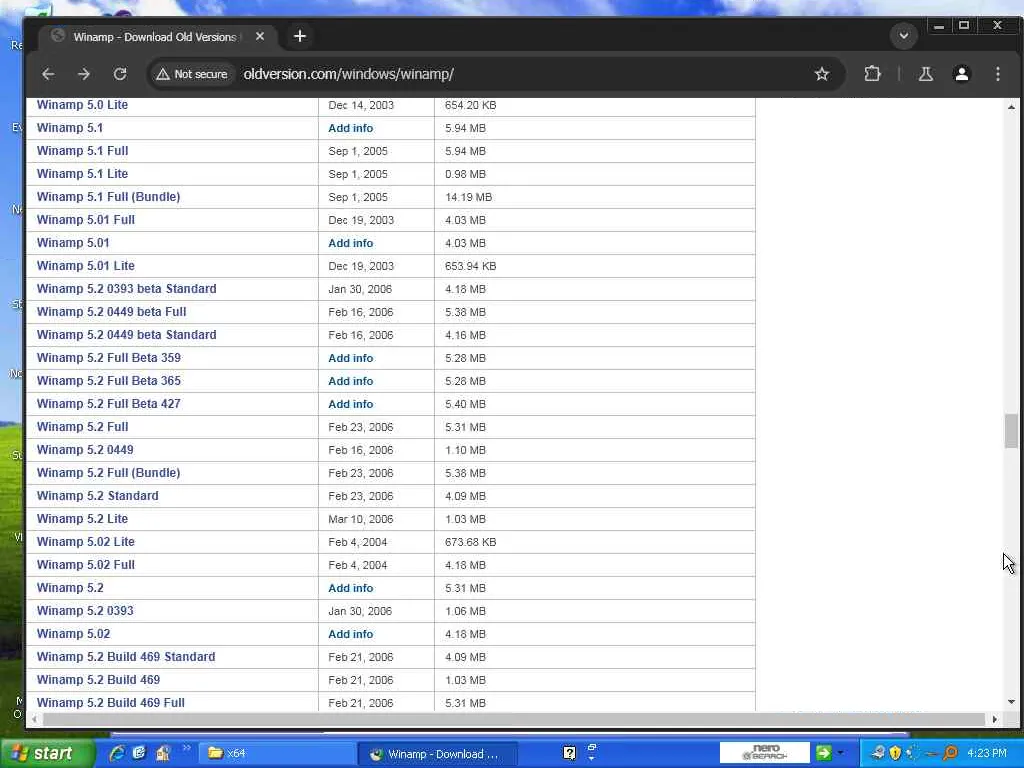Viewport: 1024px width, 768px height.
Task: Open the Extensions puzzle icon
Action: click(x=872, y=74)
